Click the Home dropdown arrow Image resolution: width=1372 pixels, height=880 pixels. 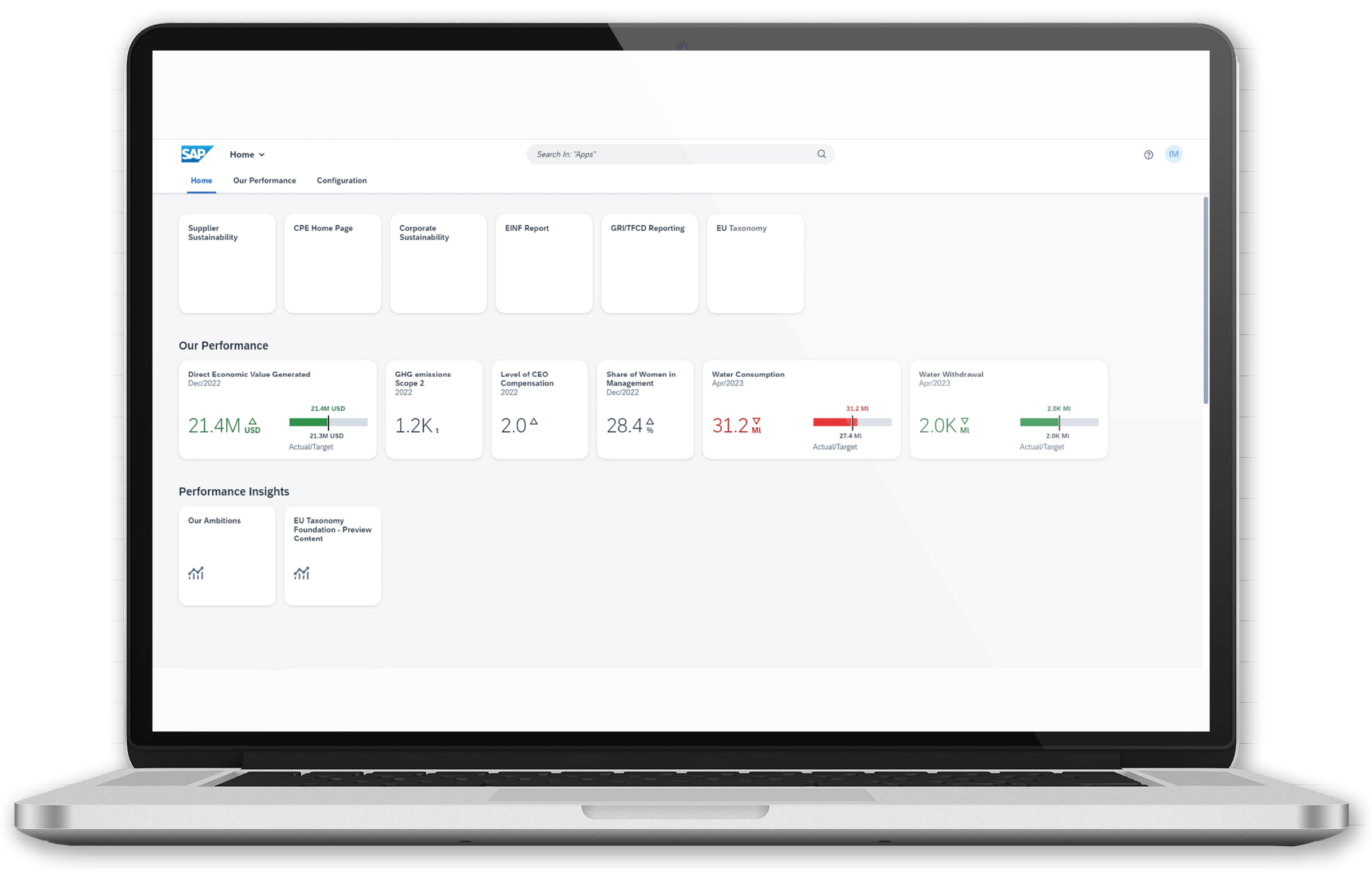262,154
